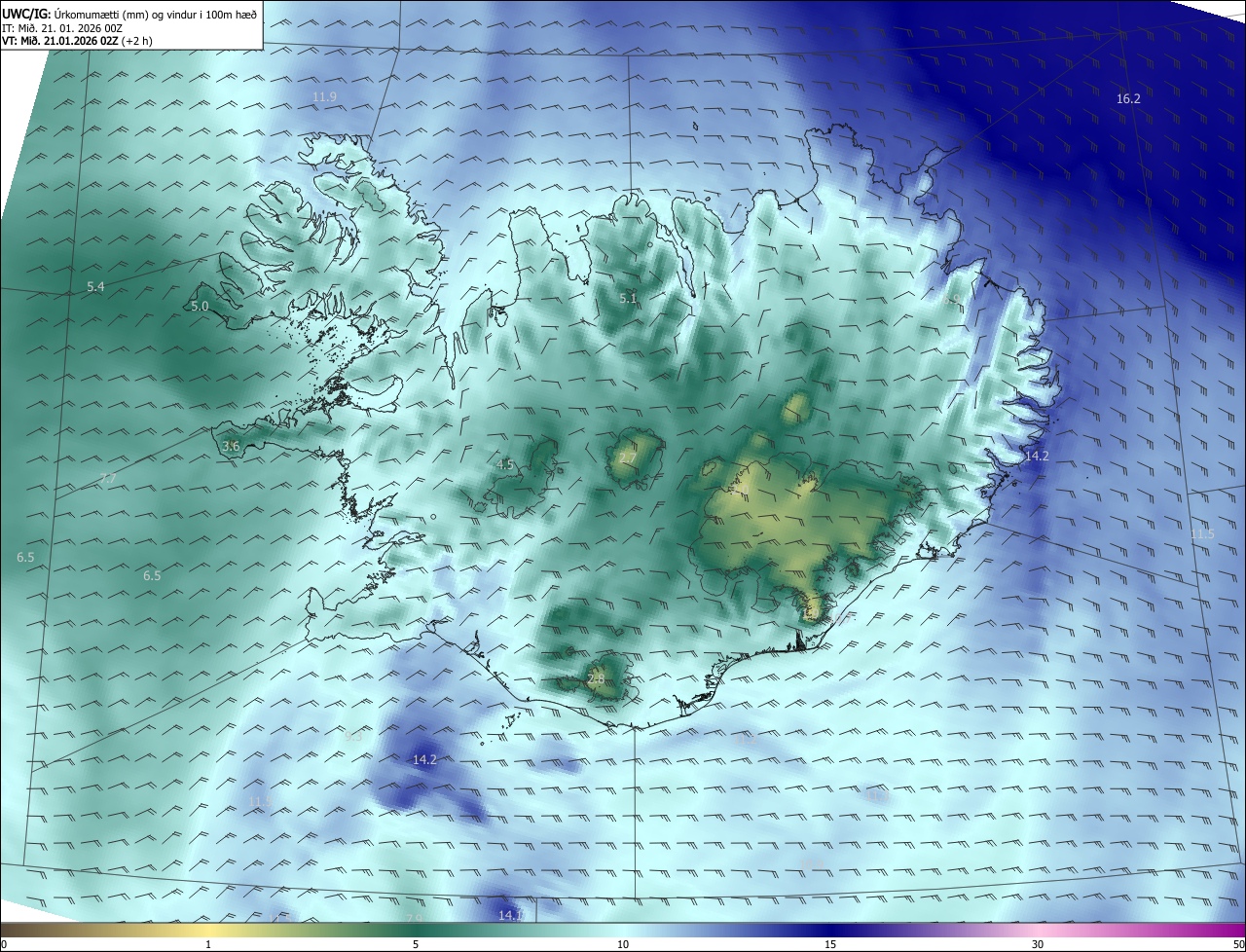Click the 50 tick at the scale's end
The image size is (1246, 952).
1238,944
